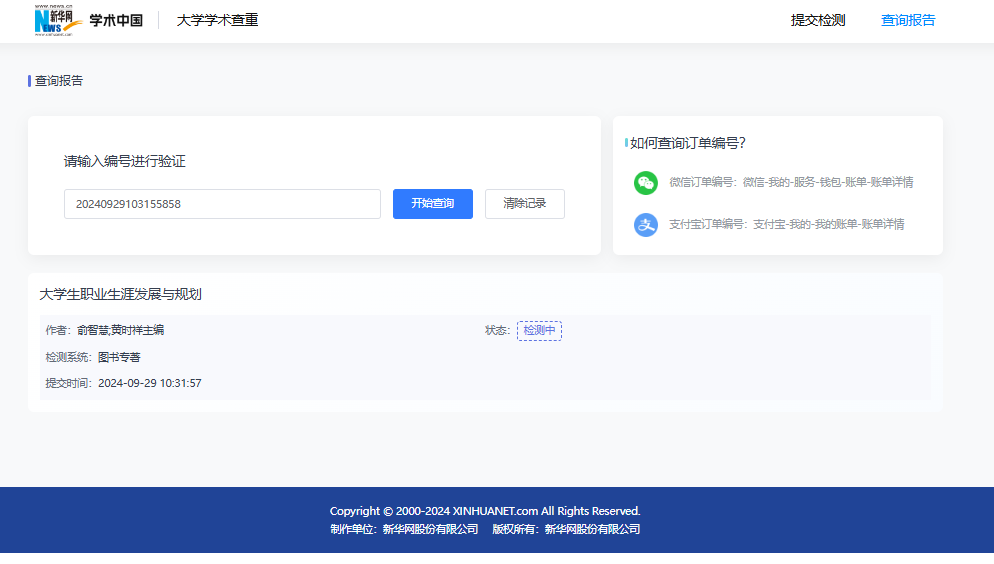Click the 检测中 status tag
The height and width of the screenshot is (564, 994).
click(539, 330)
